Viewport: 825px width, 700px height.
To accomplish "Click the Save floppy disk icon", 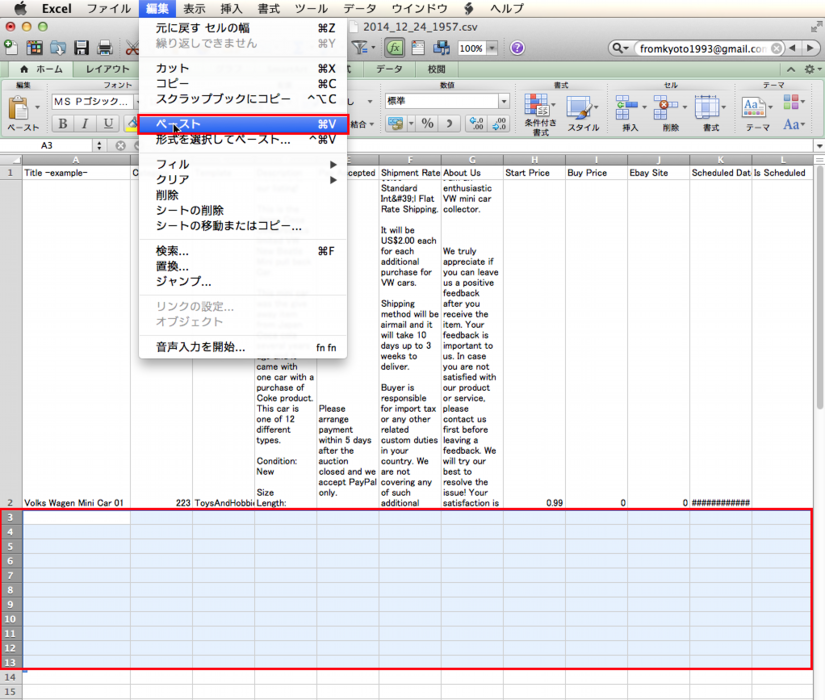I will coord(81,48).
